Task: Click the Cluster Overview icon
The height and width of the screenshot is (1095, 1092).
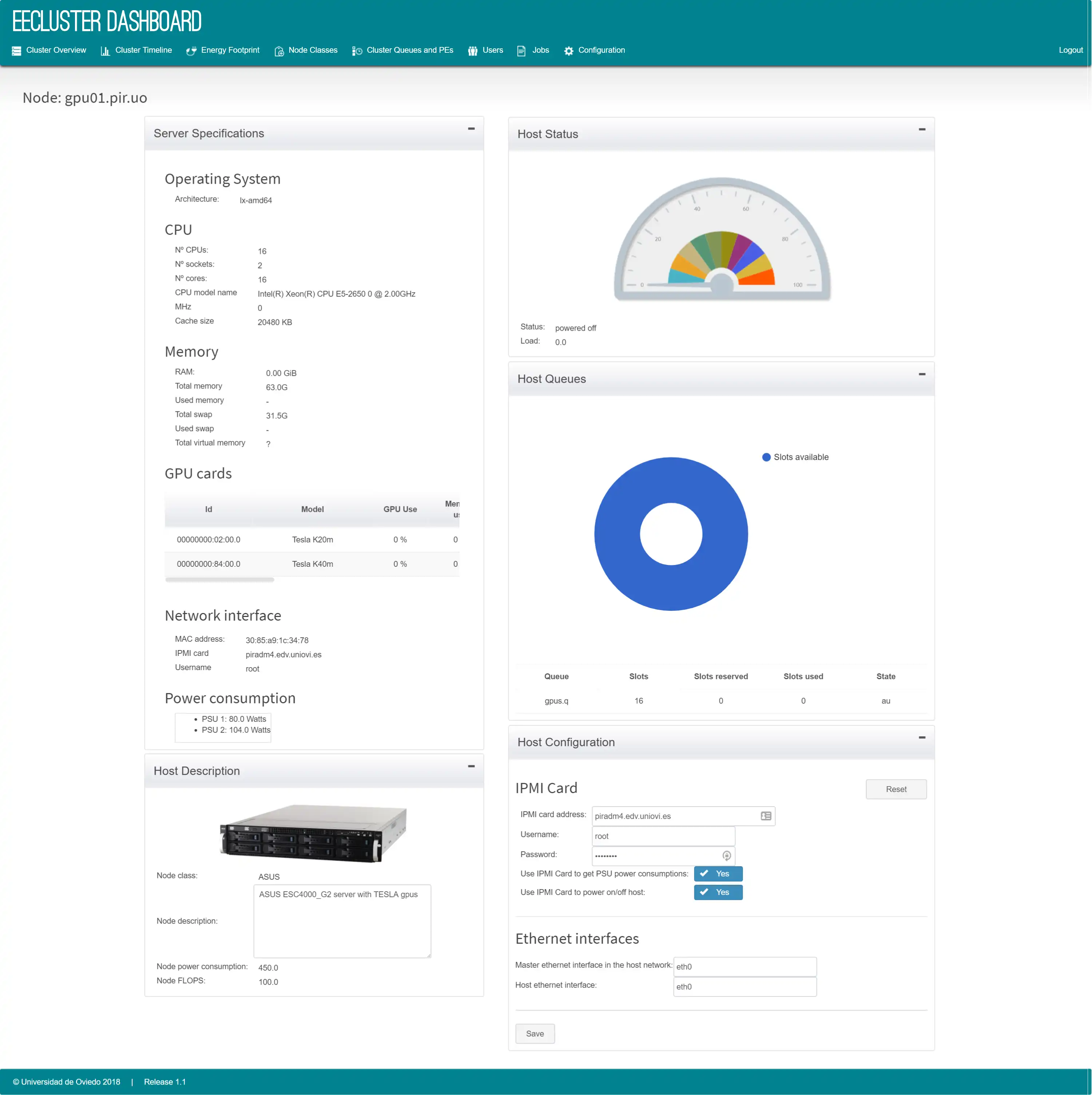Action: [x=17, y=50]
